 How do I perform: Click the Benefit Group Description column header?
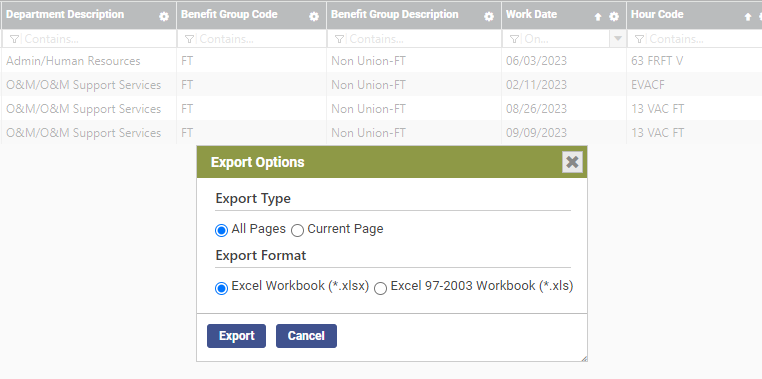click(395, 15)
